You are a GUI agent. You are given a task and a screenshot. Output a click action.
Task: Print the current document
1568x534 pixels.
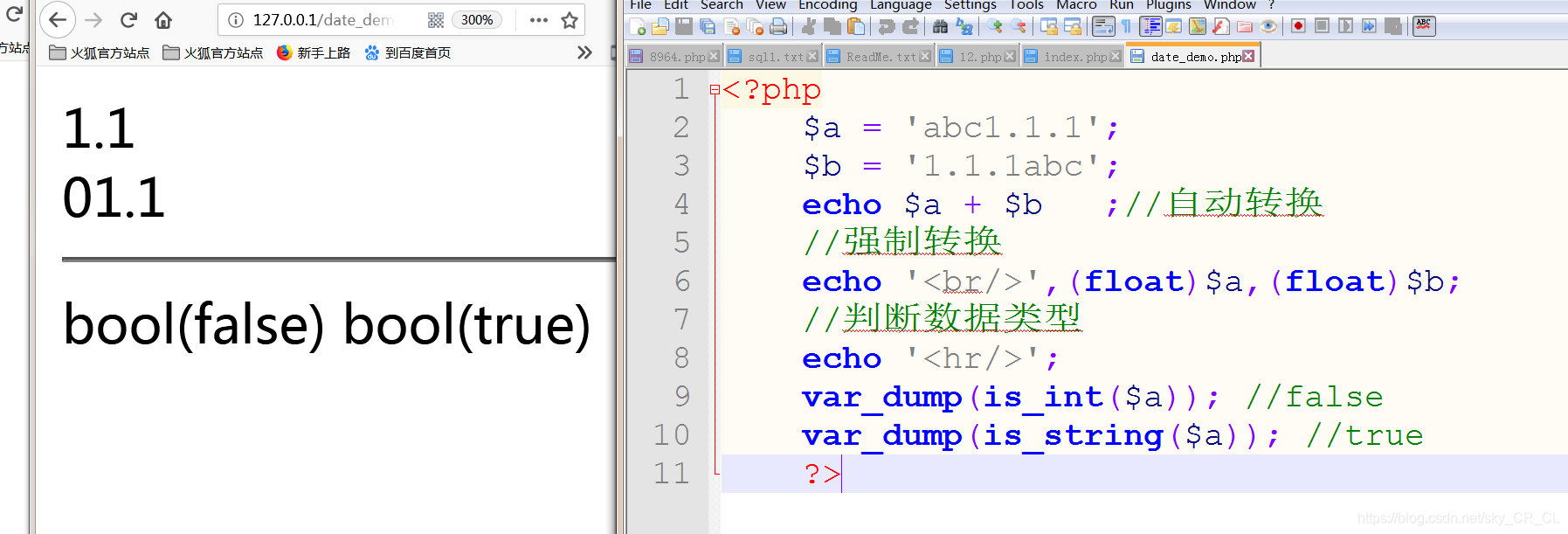point(778,26)
